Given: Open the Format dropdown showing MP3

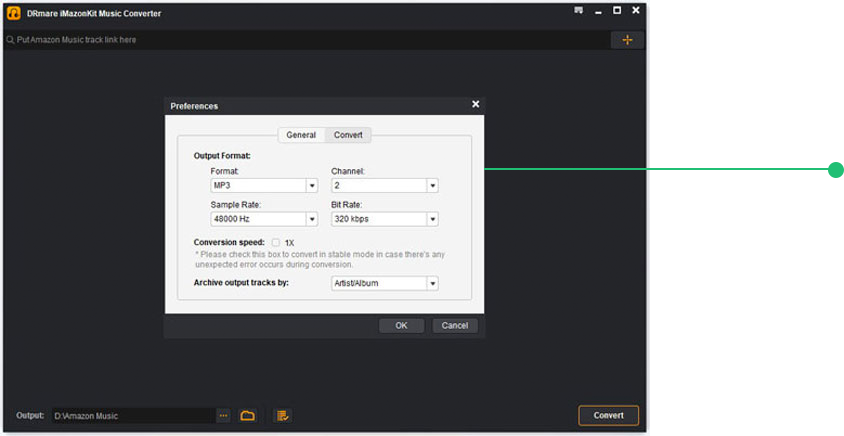Looking at the screenshot, I should pos(264,186).
